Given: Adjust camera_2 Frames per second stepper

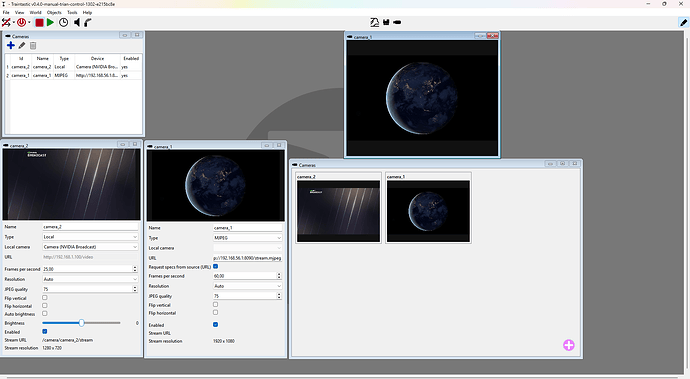Looking at the screenshot, I should [135, 269].
